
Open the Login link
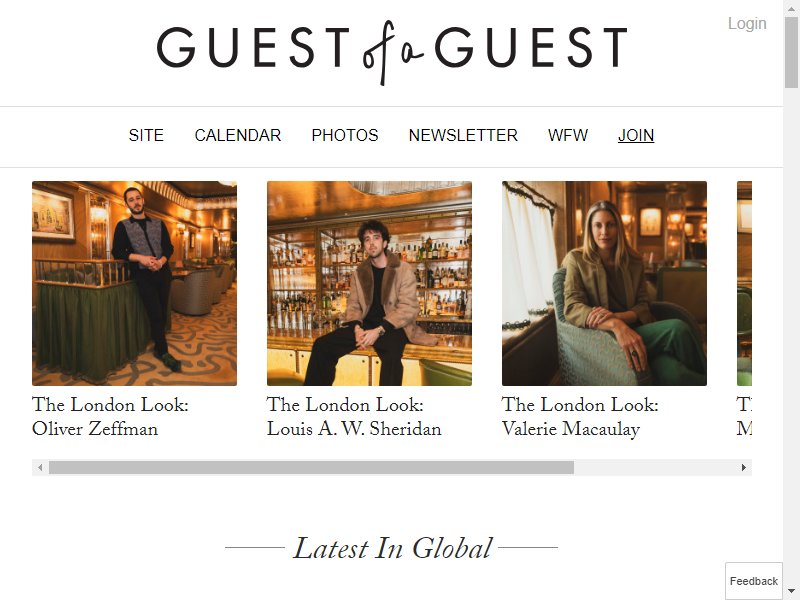747,23
